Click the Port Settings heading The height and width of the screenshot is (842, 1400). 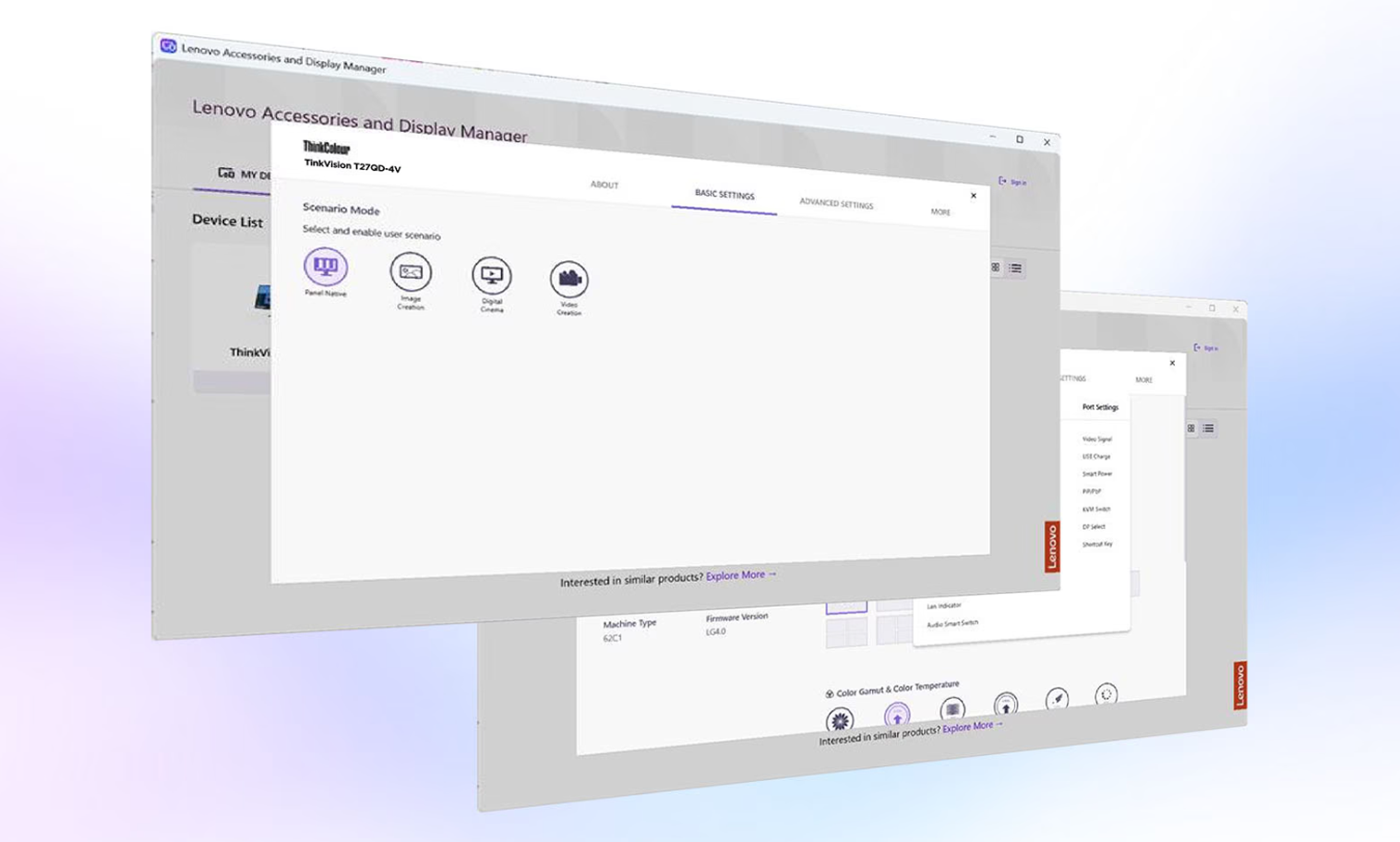coord(1100,407)
